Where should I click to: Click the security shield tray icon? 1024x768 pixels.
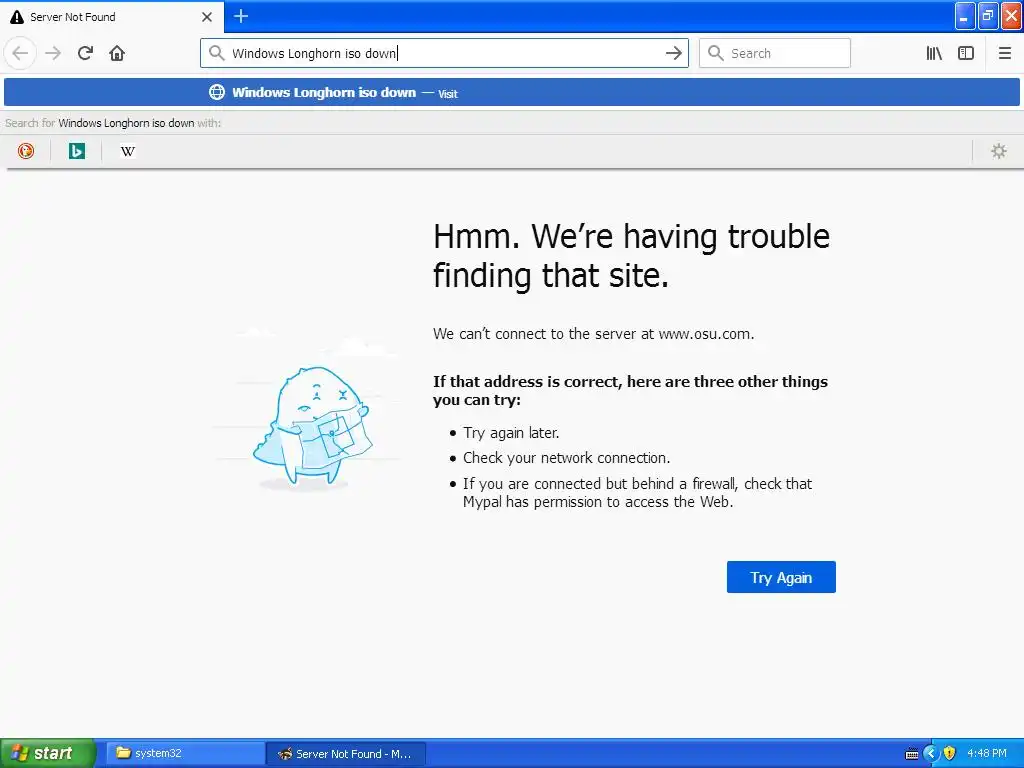[x=950, y=754]
